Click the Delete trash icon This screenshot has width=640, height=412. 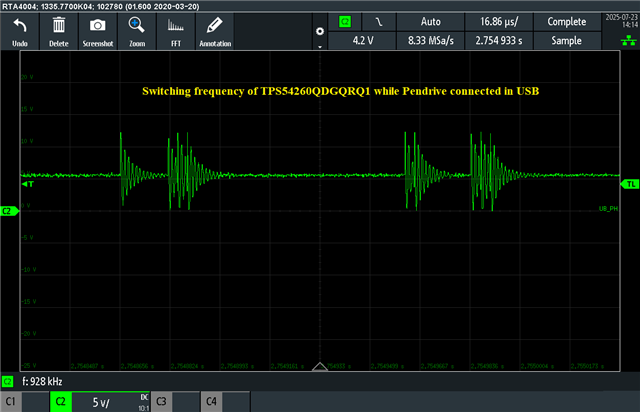click(59, 31)
